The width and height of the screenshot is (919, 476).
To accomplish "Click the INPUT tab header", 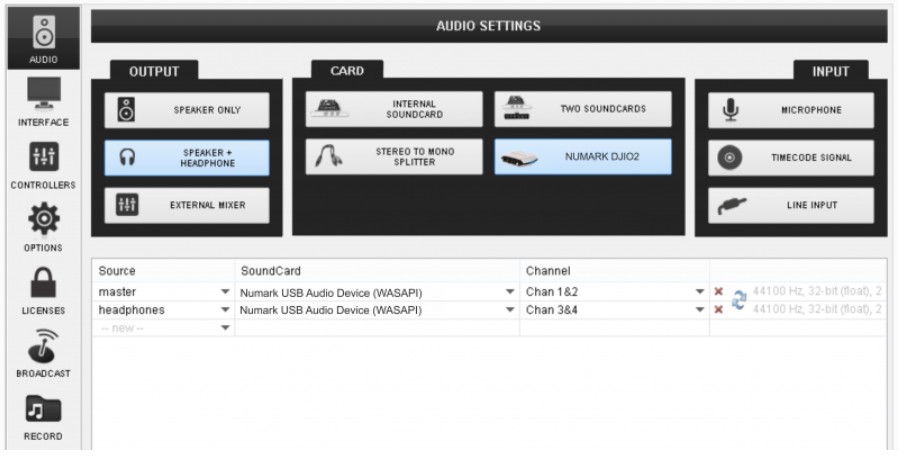I will [x=830, y=72].
